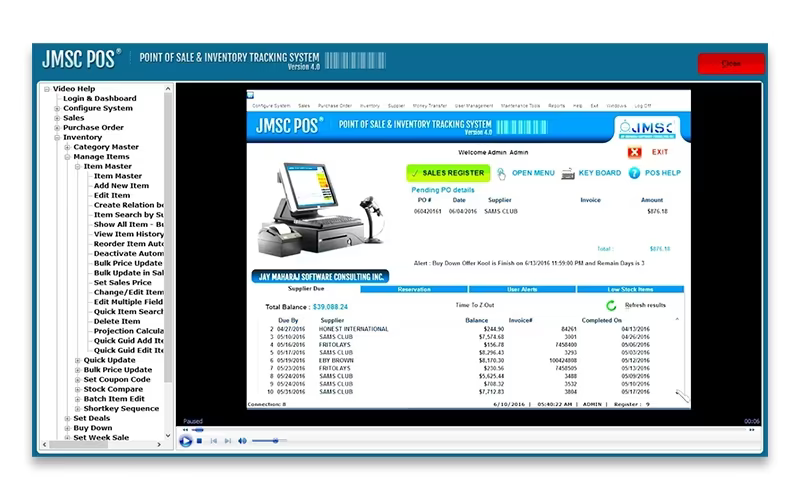
Task: Close the help window with red Close button
Action: [731, 64]
